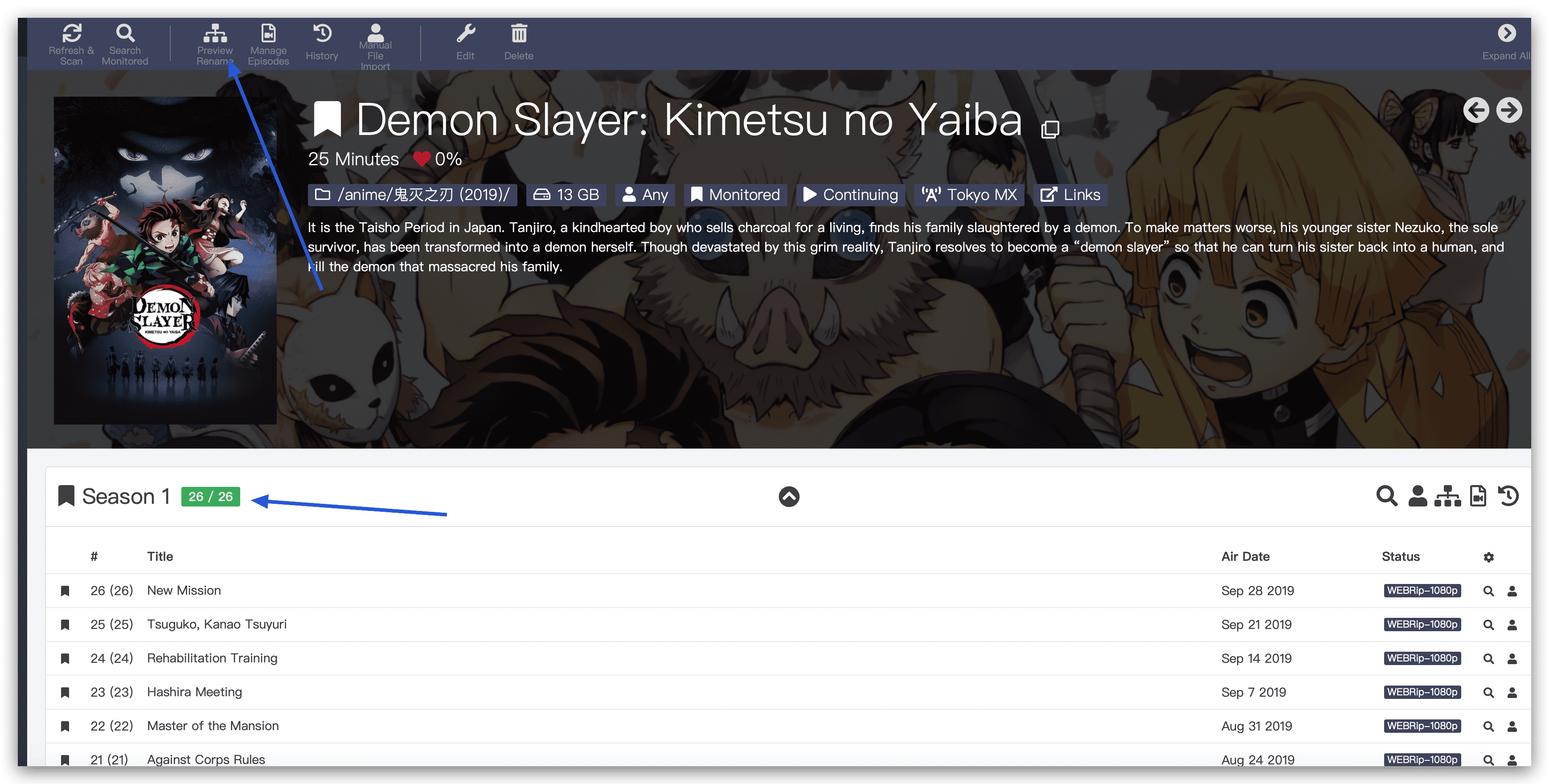
Task: Preview rename for Season 1
Action: pos(1448,496)
